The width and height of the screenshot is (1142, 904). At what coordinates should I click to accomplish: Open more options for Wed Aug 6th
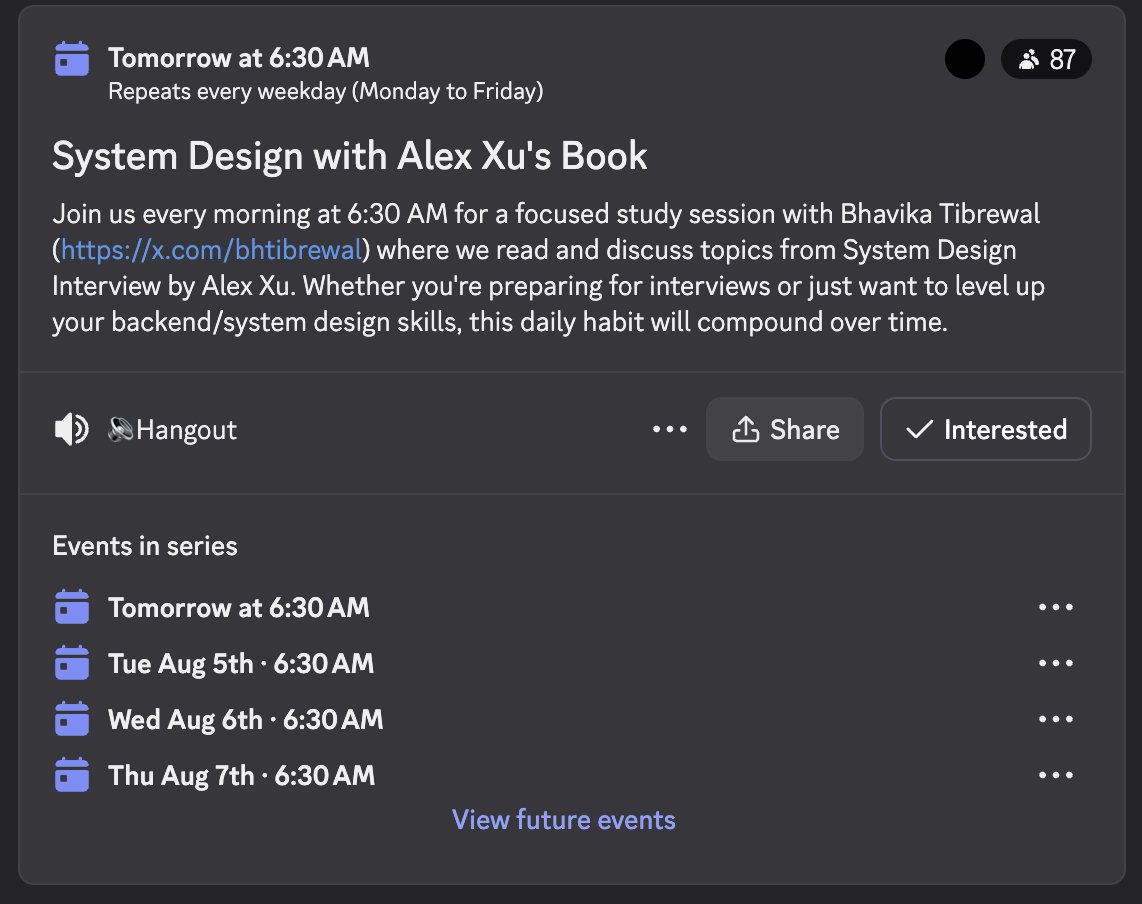point(1055,719)
